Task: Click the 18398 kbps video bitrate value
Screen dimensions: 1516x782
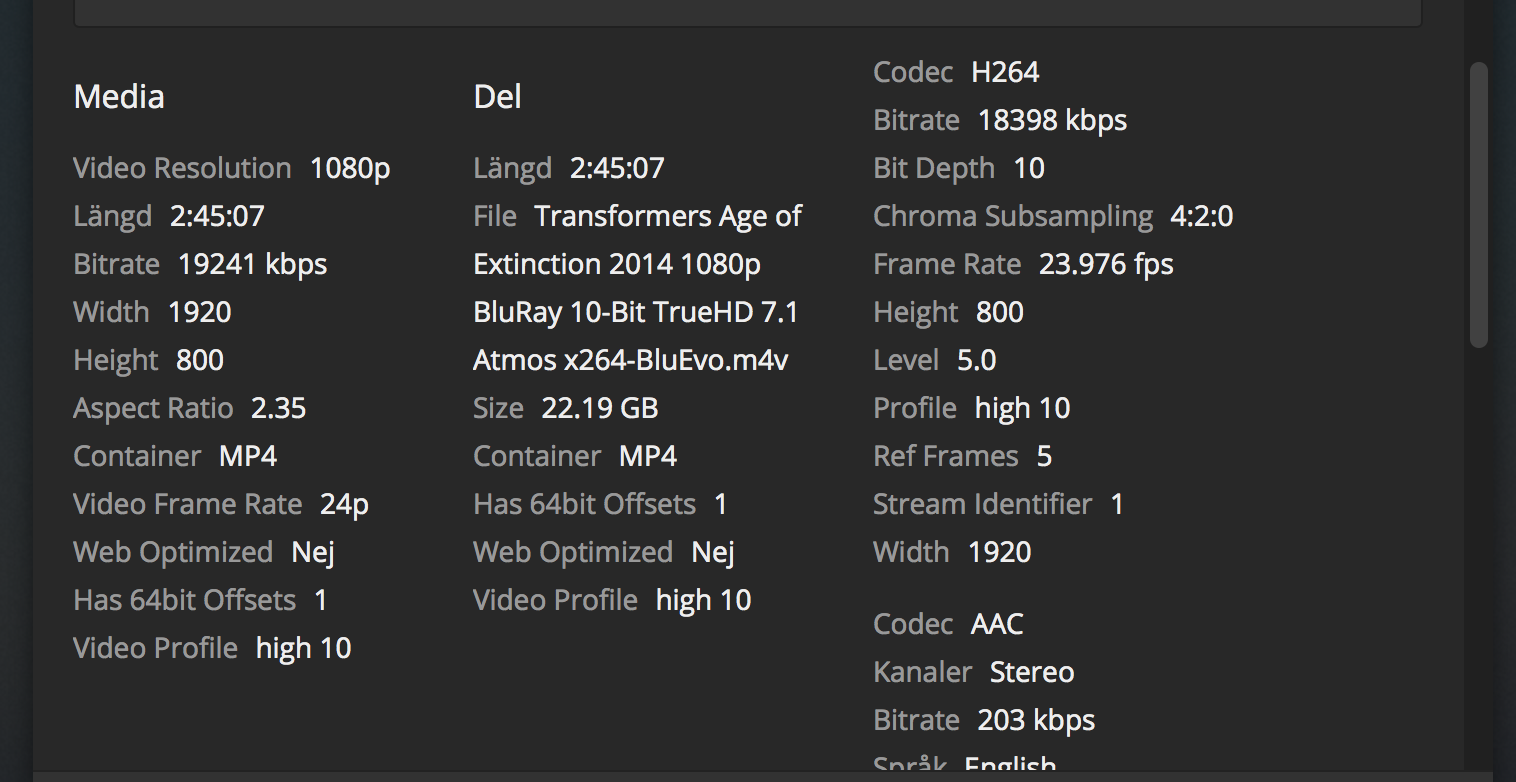Action: pyautogui.click(x=1052, y=120)
